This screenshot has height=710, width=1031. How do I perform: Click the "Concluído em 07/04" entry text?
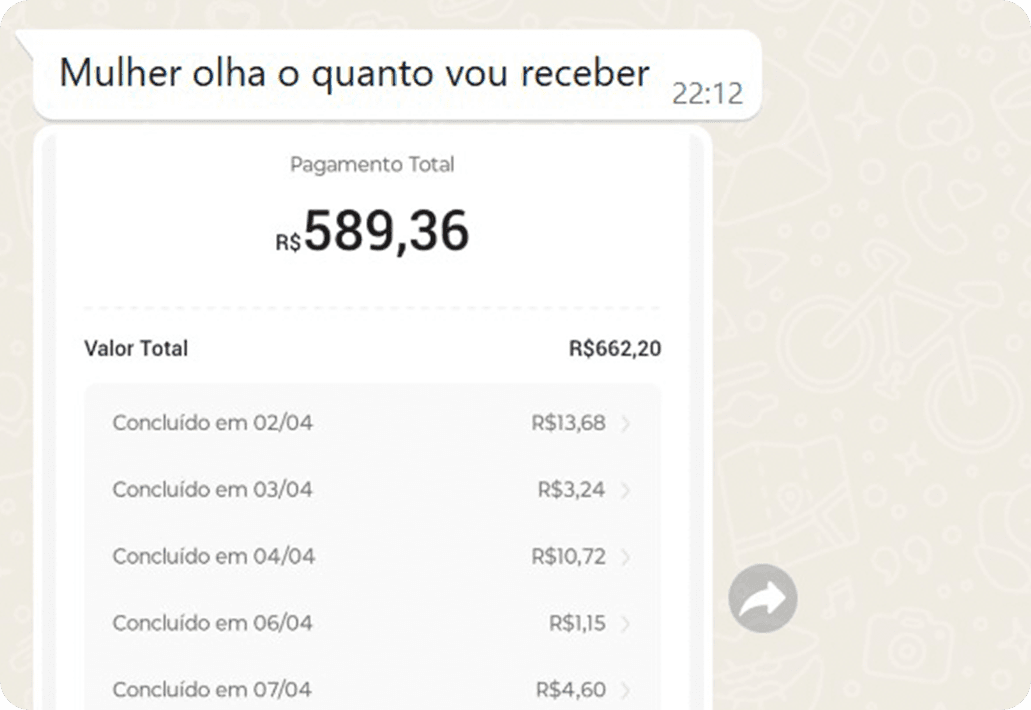coord(212,690)
